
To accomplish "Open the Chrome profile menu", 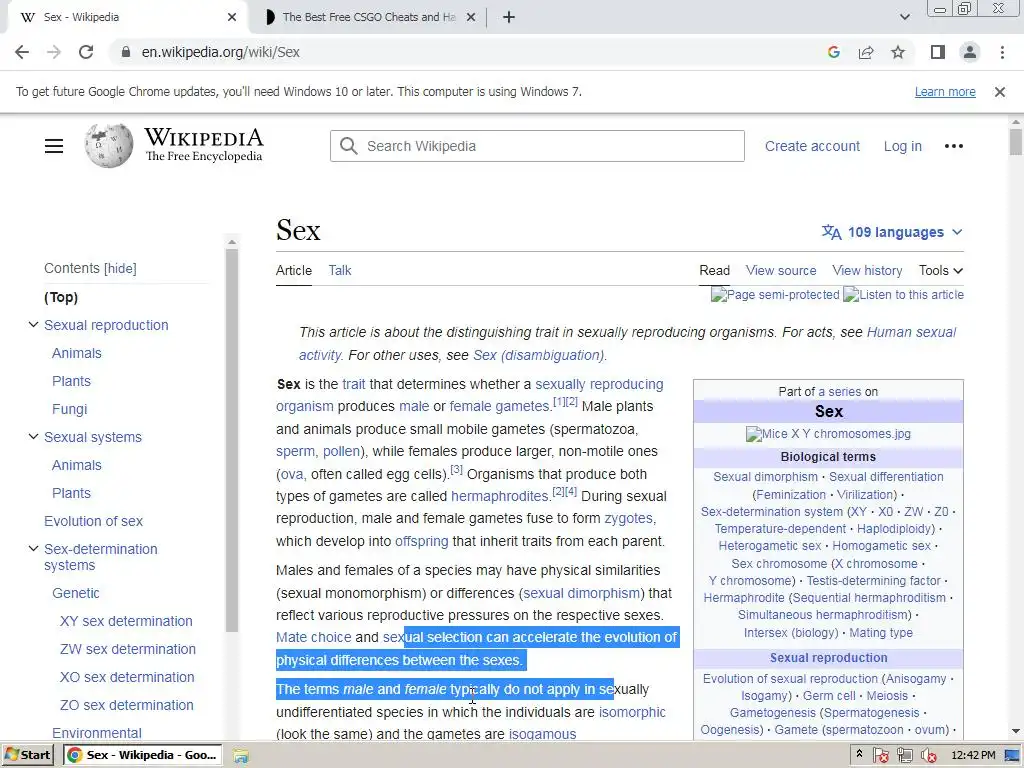I will (x=970, y=52).
